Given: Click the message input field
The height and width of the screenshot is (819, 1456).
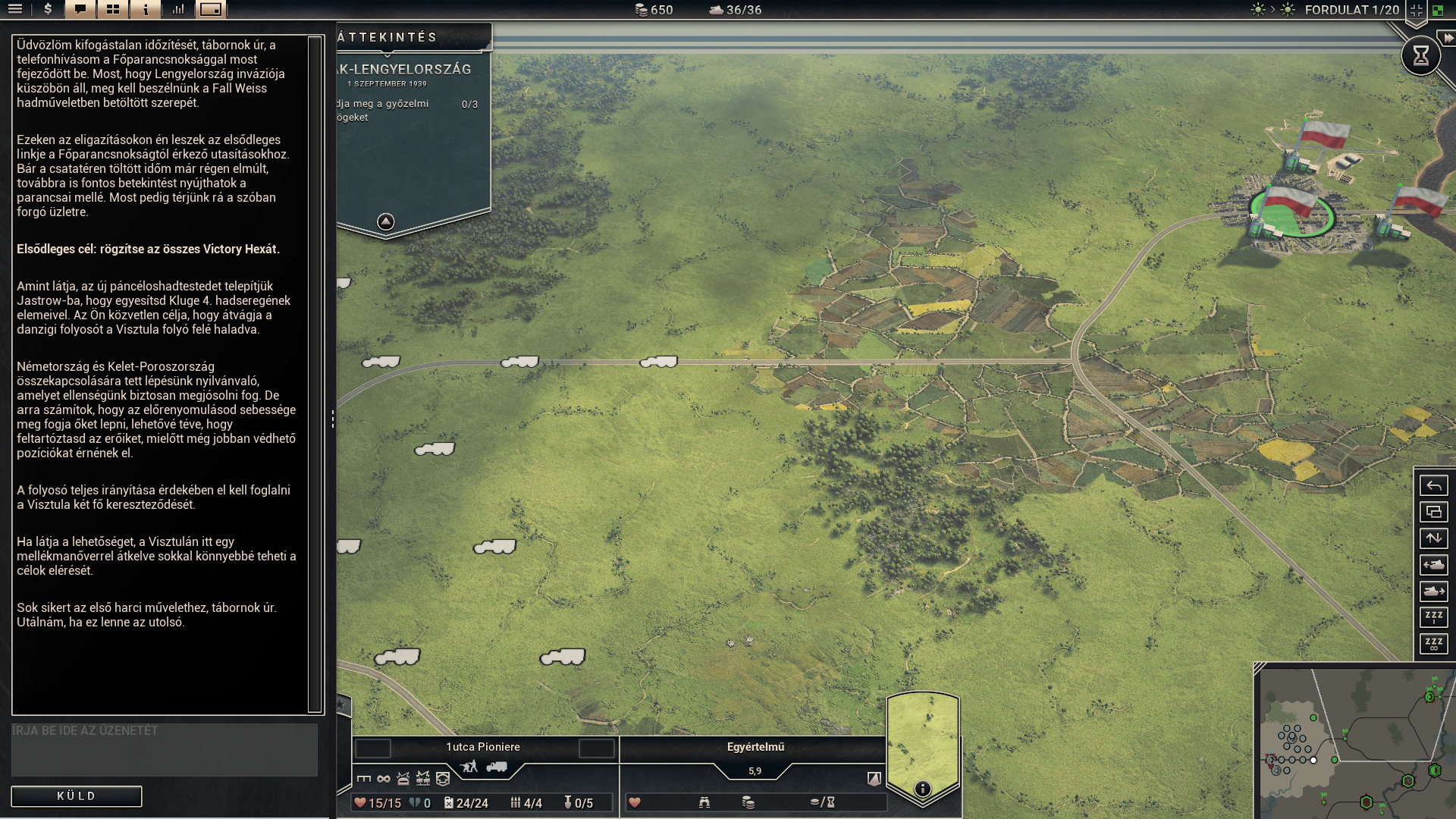Looking at the screenshot, I should (164, 749).
